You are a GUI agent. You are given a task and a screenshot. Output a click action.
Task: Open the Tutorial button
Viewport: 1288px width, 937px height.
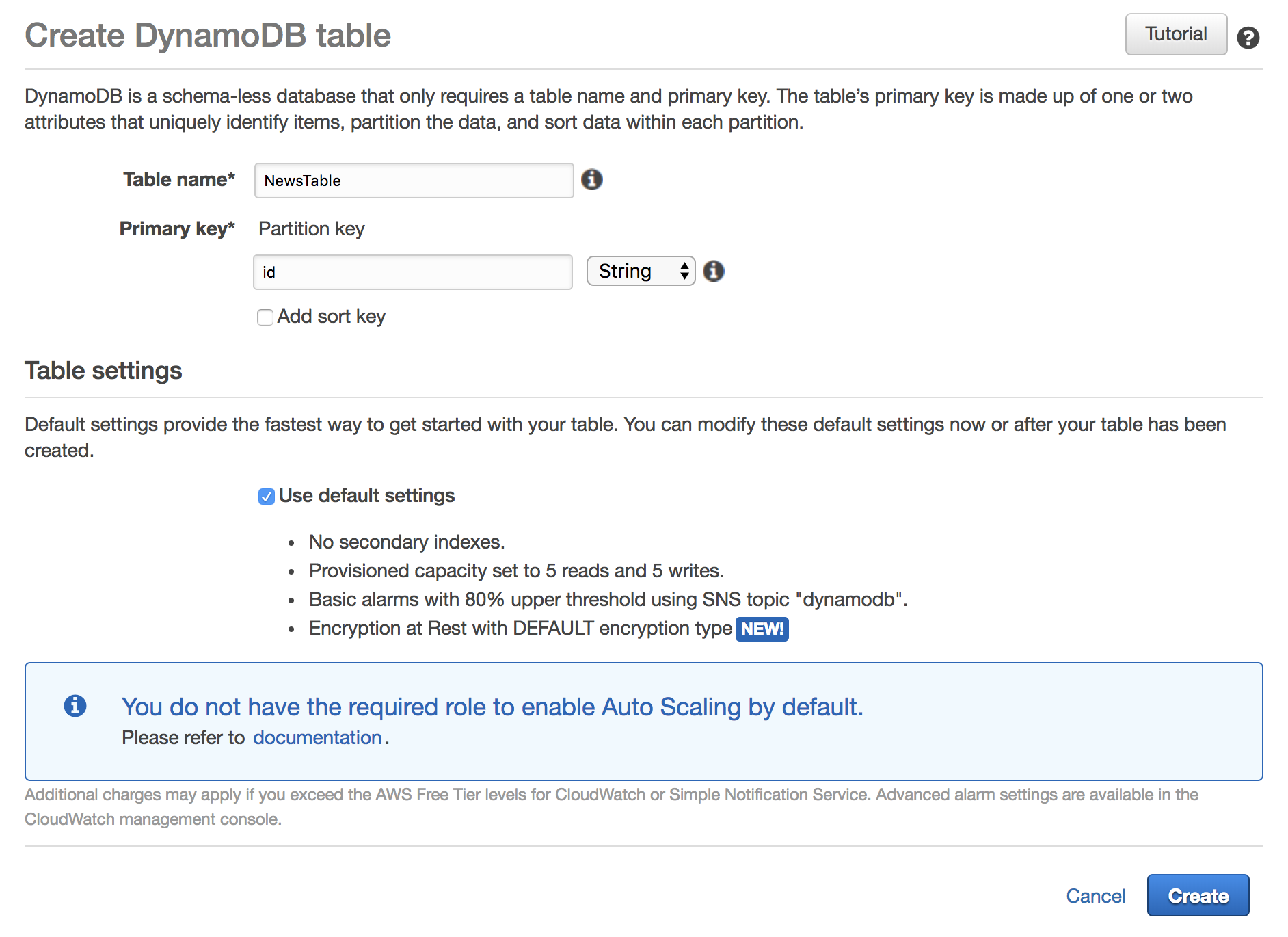click(1176, 34)
